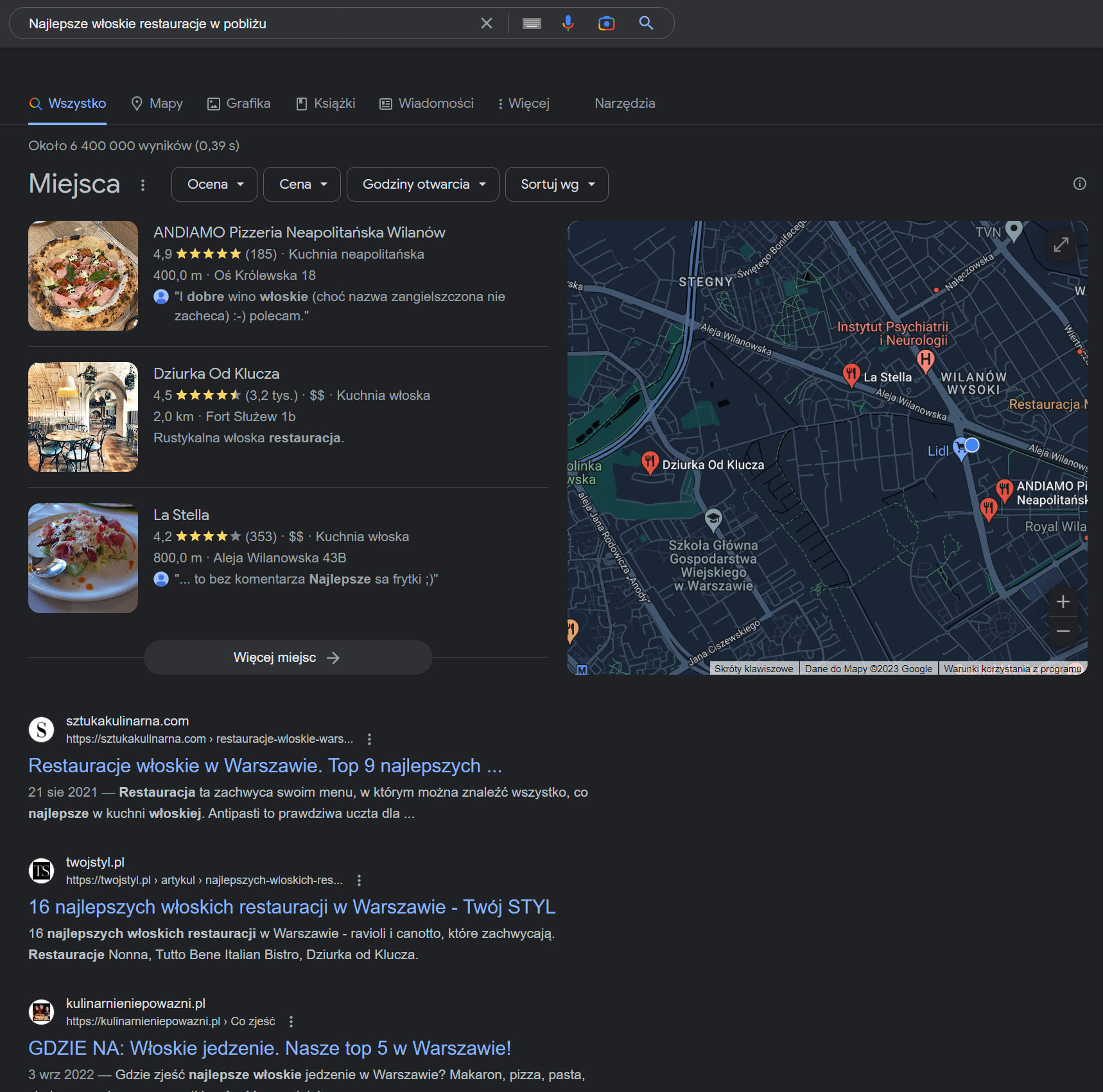This screenshot has height=1092, width=1103.
Task: Open options for twojstyl.pl result
Action: click(x=359, y=880)
